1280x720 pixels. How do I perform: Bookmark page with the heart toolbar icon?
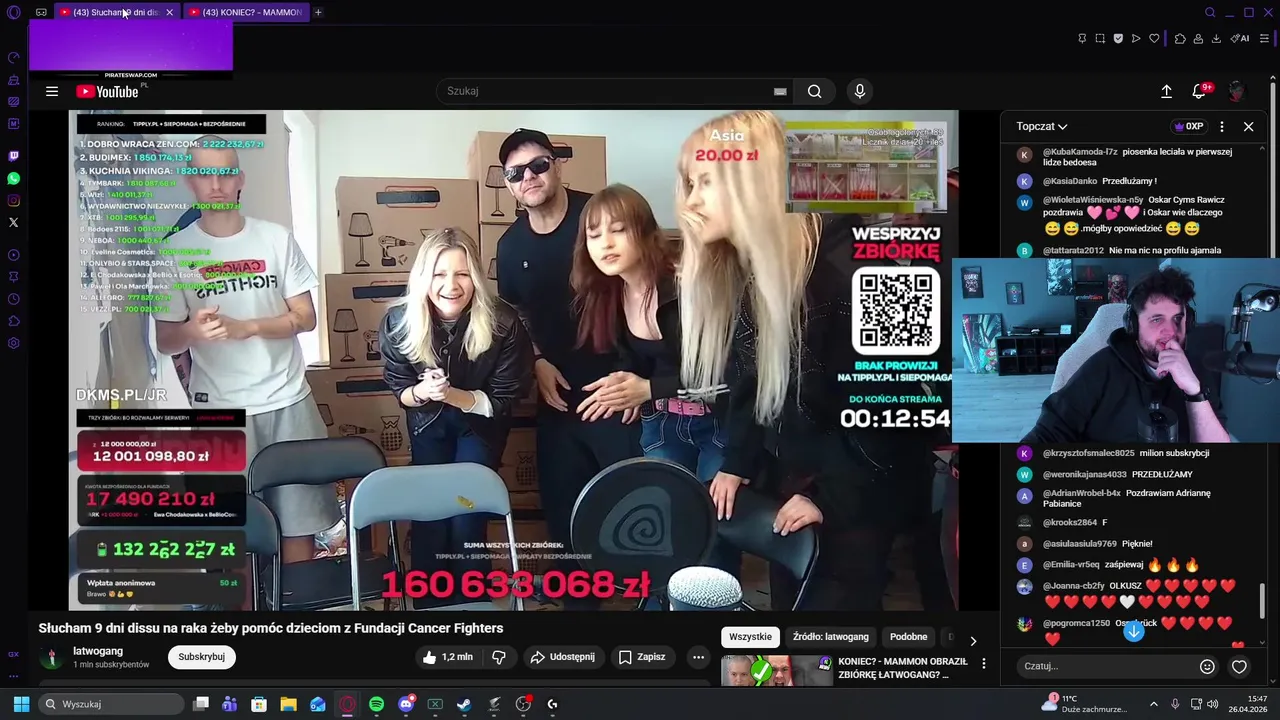(1154, 39)
